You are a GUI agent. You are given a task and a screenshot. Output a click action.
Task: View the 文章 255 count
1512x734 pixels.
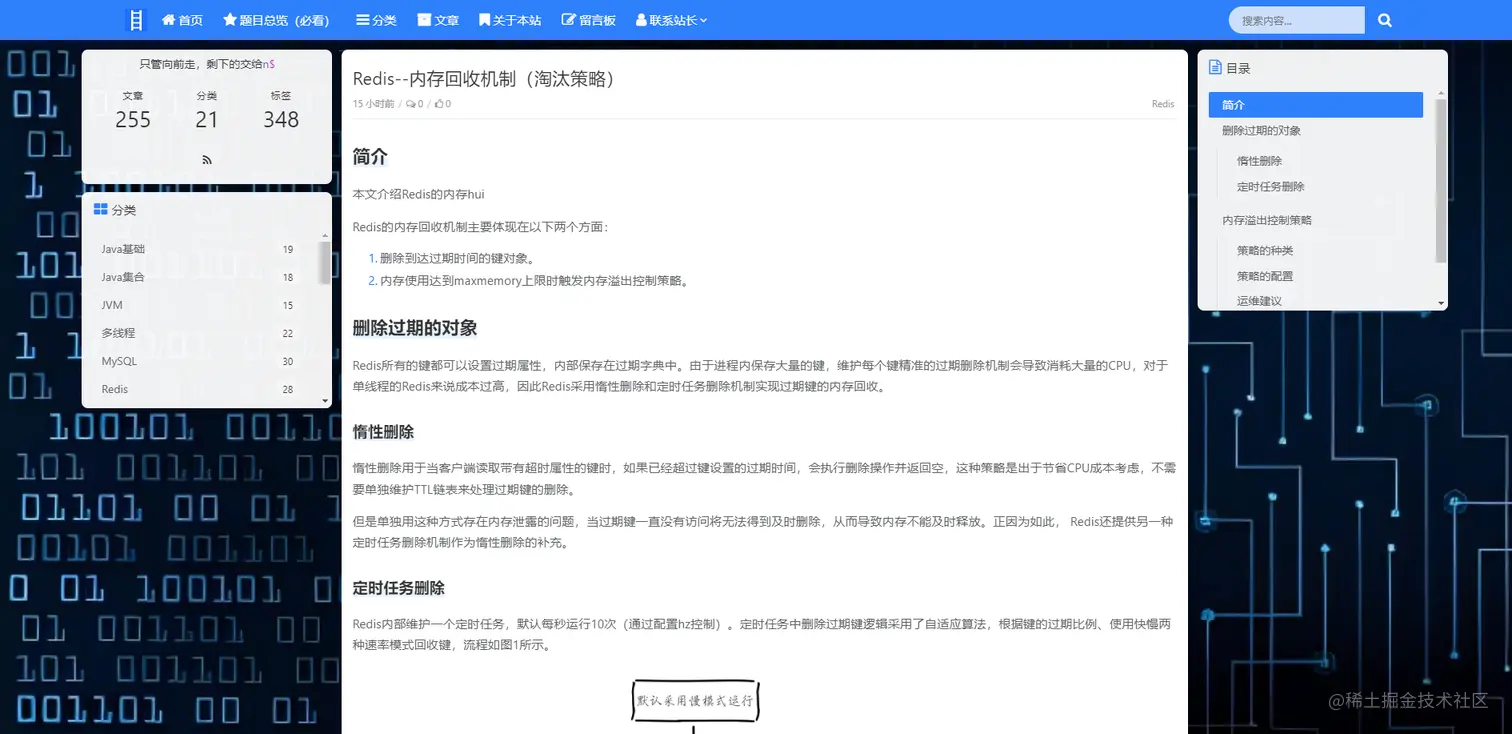click(x=133, y=111)
